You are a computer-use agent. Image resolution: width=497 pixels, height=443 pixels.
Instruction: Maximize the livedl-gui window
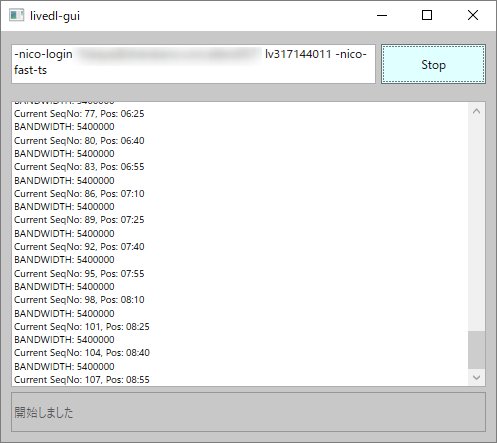pyautogui.click(x=427, y=15)
